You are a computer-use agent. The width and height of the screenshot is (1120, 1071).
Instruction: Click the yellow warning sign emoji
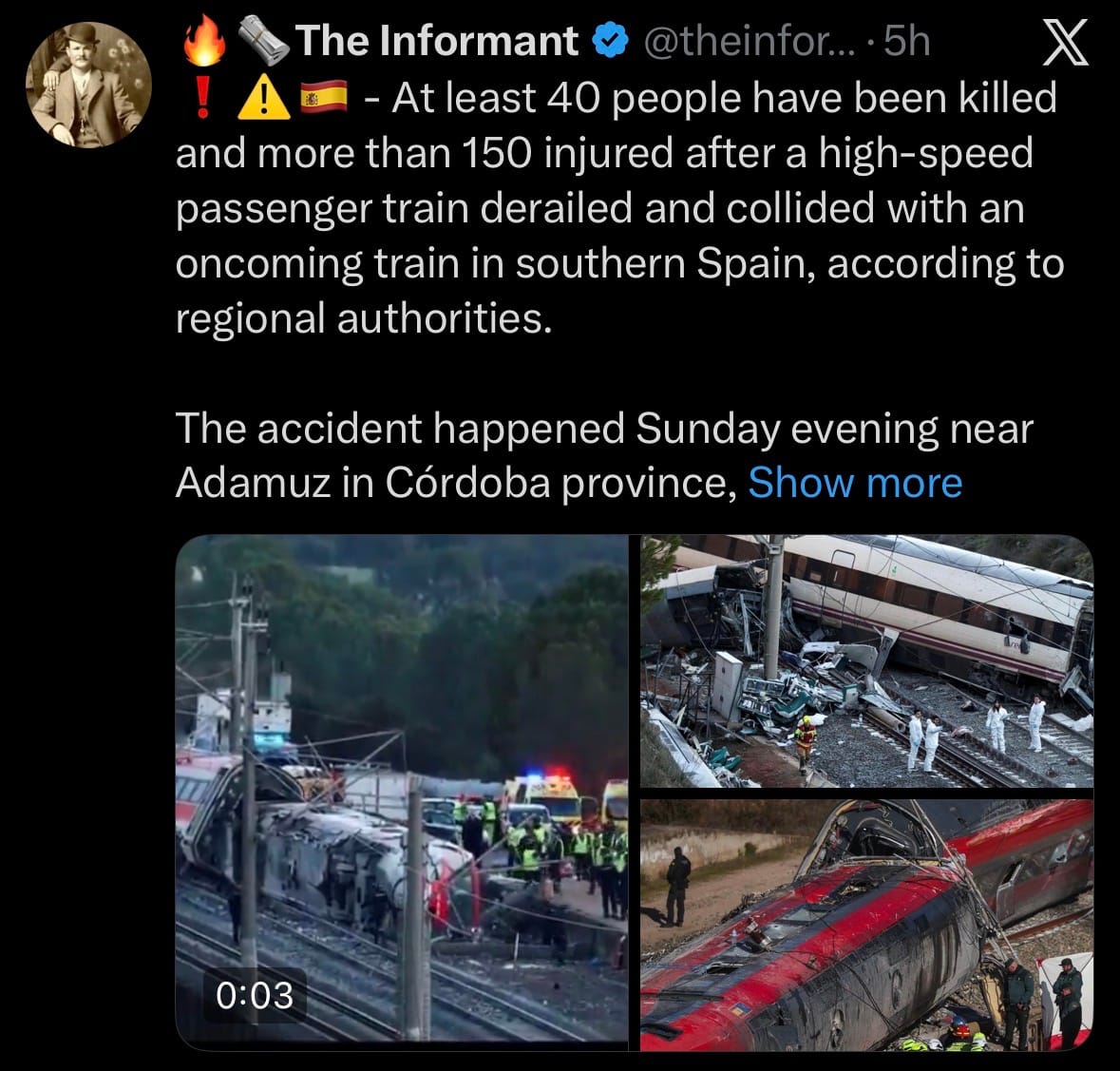(x=263, y=98)
